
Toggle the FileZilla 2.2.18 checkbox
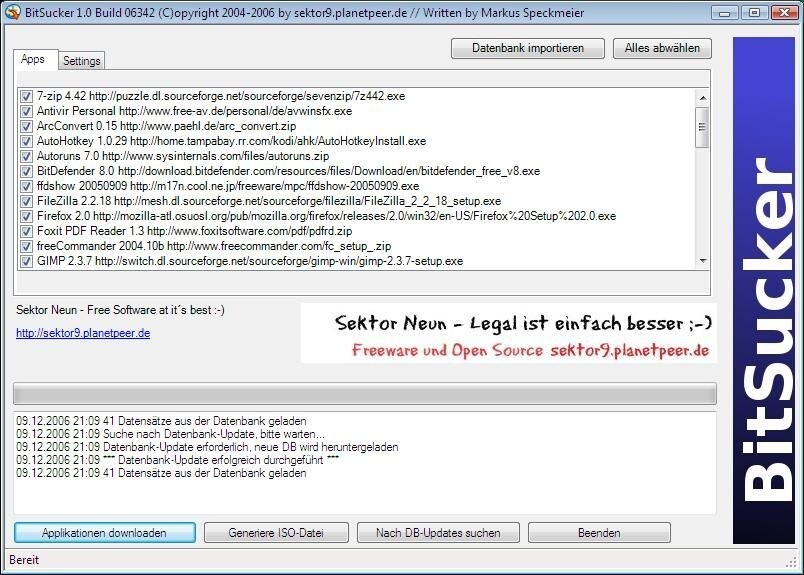click(26, 201)
